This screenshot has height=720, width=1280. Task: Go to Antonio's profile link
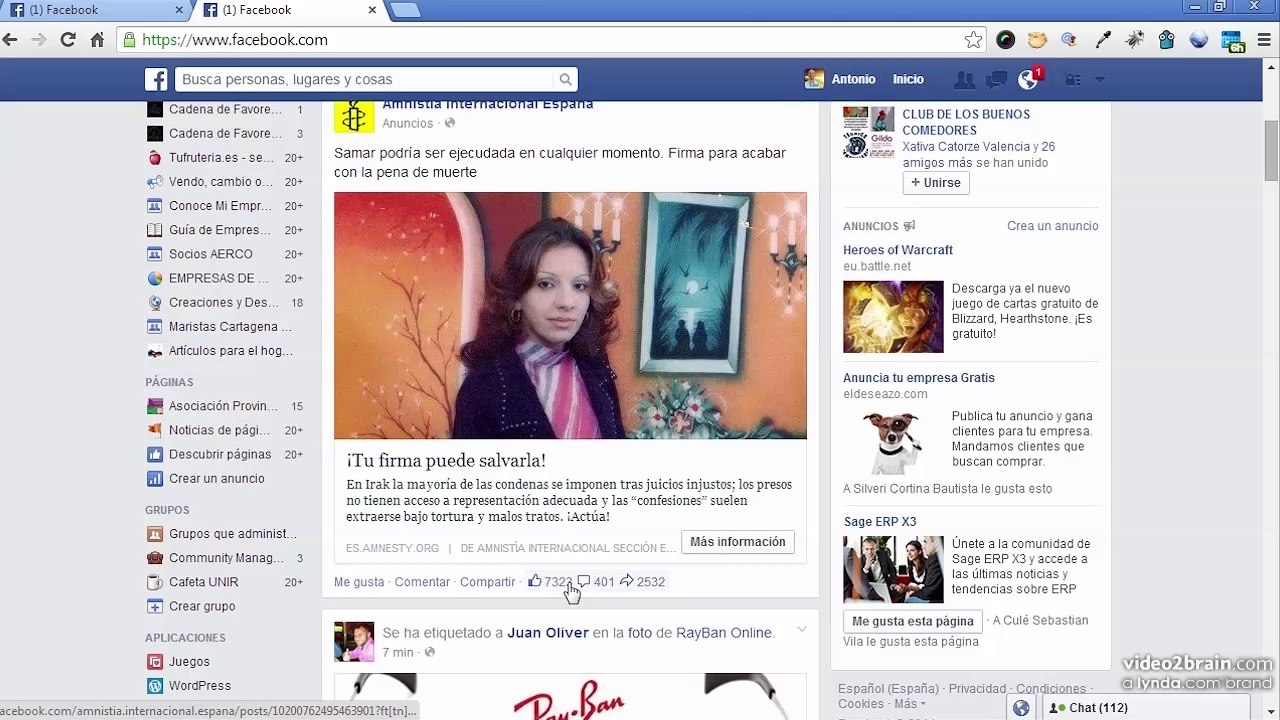tap(853, 79)
